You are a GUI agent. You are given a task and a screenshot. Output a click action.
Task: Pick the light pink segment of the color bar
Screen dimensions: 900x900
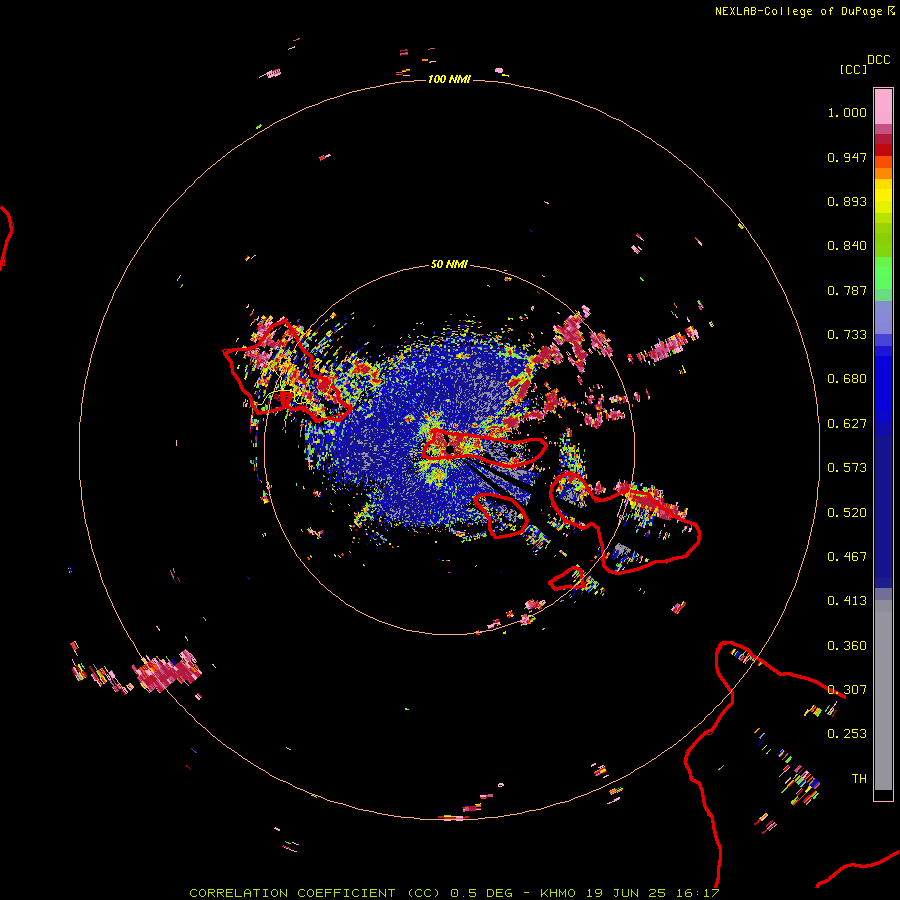pyautogui.click(x=883, y=107)
